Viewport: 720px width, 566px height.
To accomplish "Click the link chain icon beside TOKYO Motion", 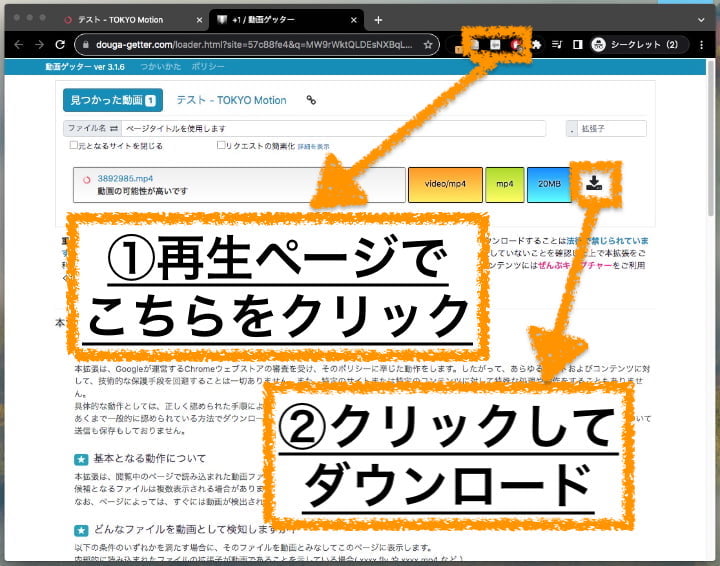I will (311, 100).
